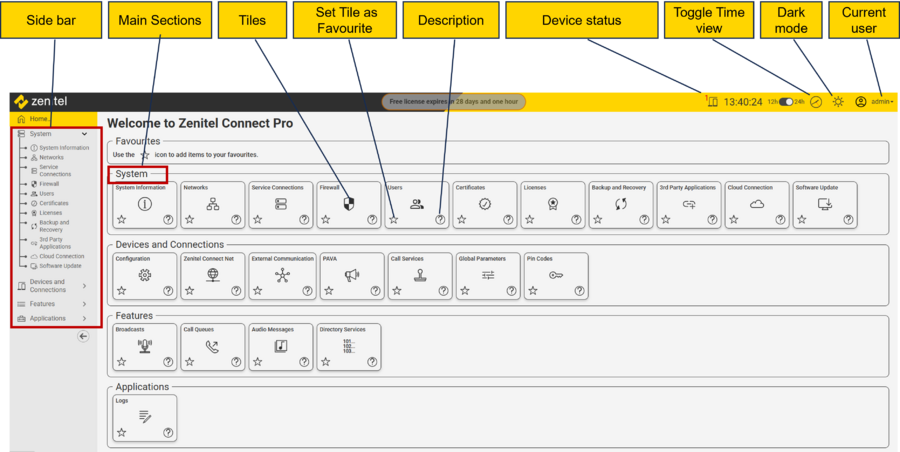Select Networks in the sidebar tree

pos(47,157)
